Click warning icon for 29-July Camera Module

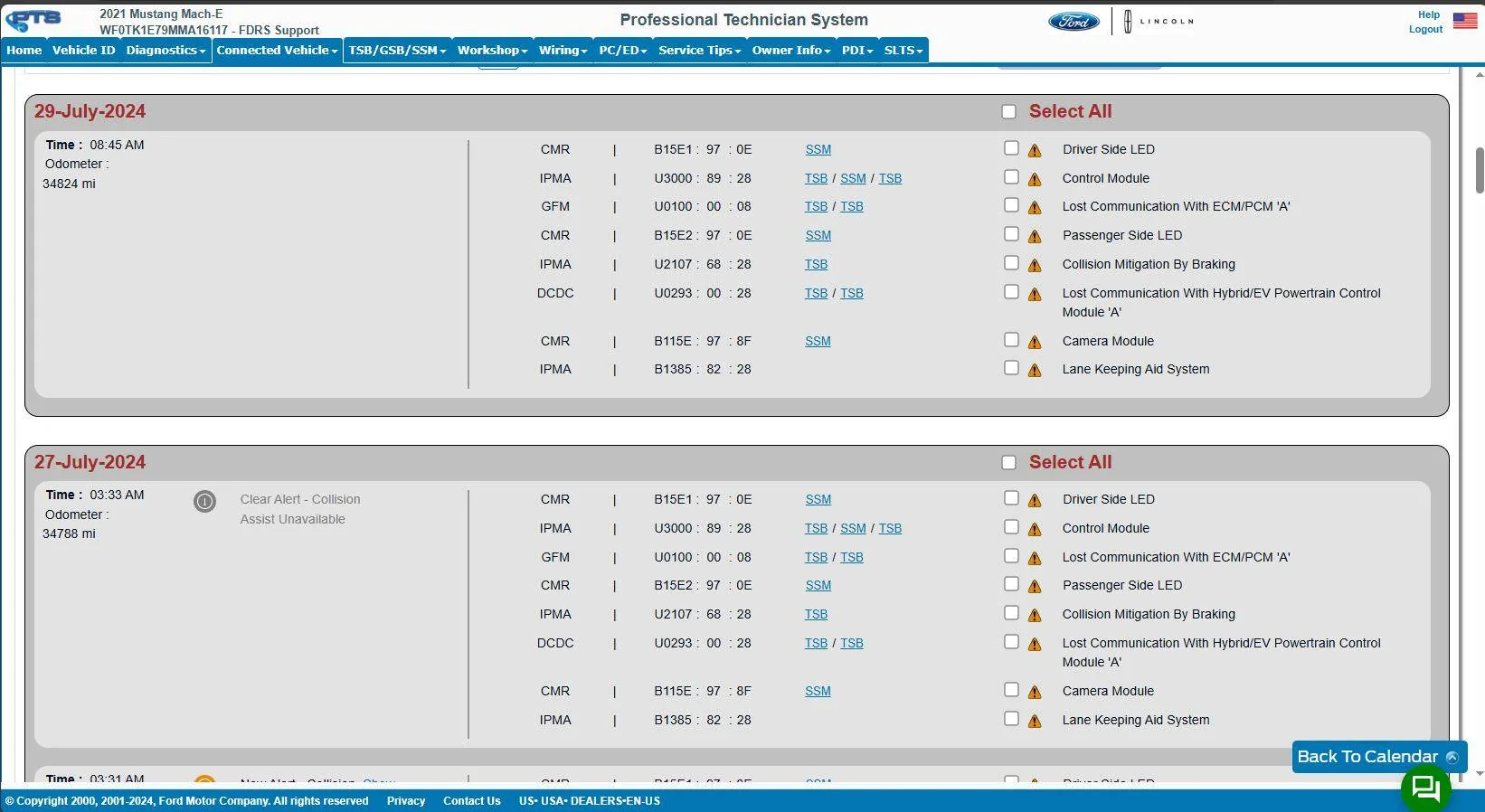1035,342
